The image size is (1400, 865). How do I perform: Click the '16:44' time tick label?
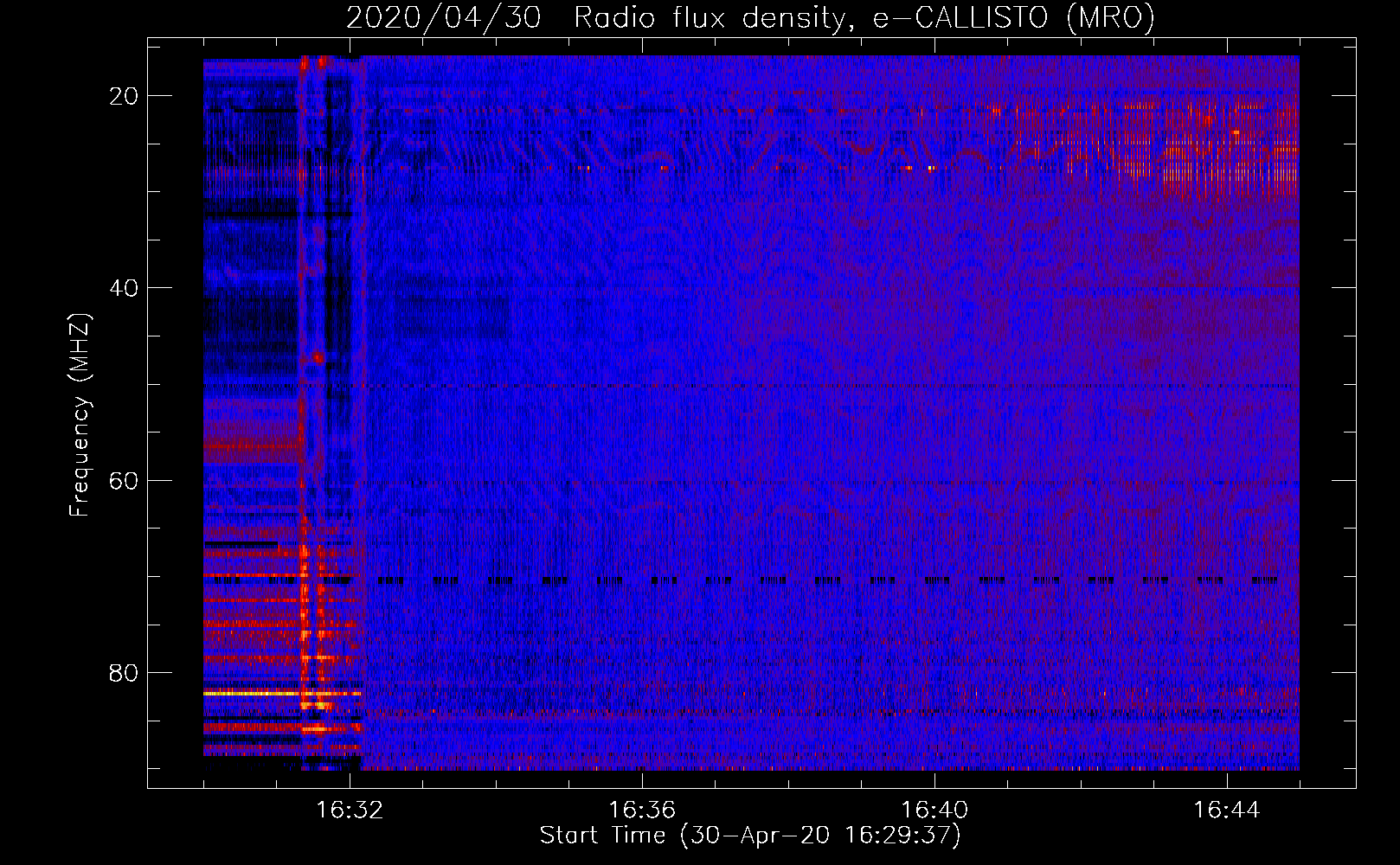point(1227,811)
